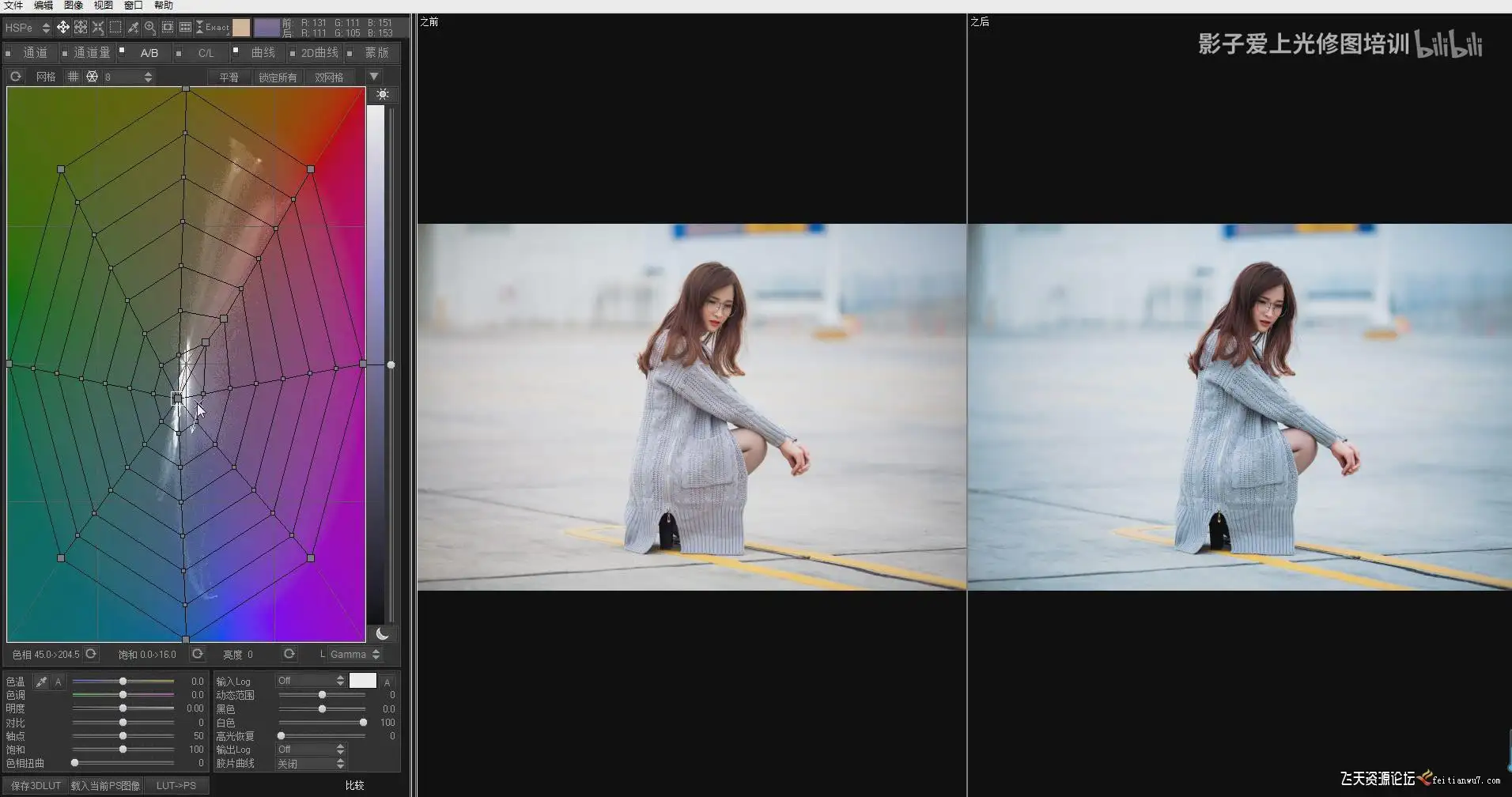Toggle the C/L panel checkbox

point(180,53)
